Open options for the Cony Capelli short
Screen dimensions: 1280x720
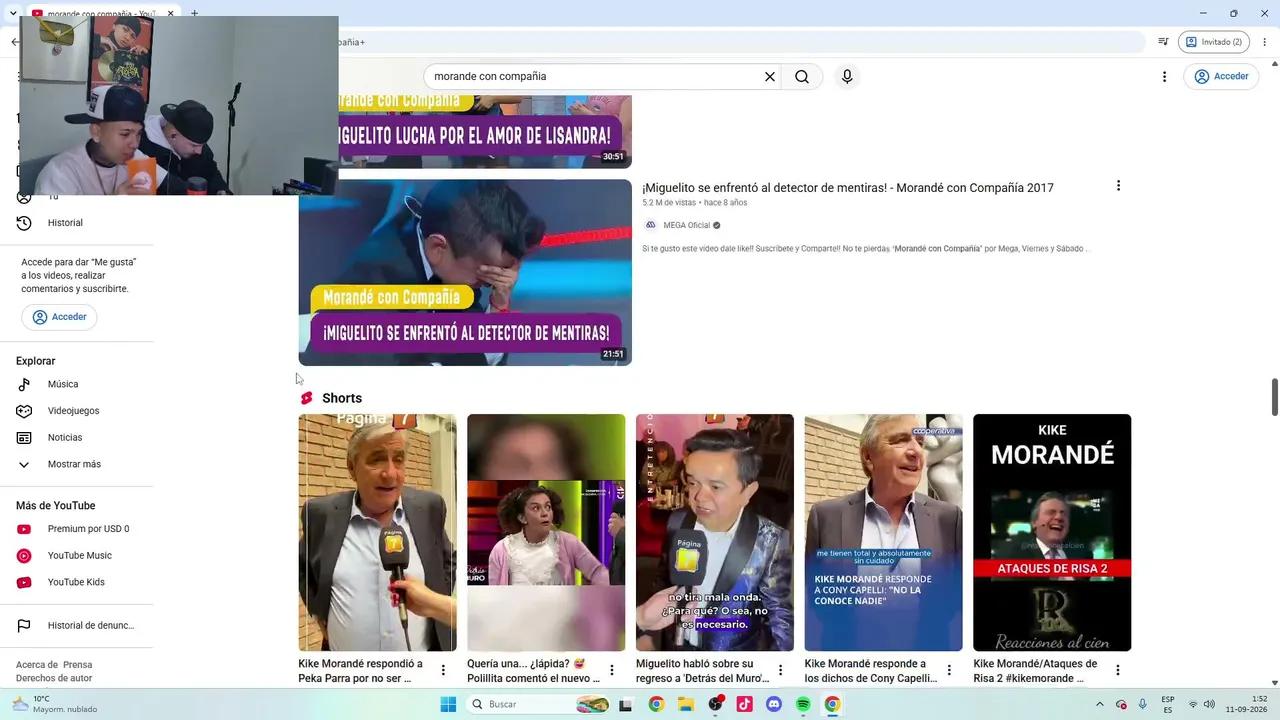(949, 670)
